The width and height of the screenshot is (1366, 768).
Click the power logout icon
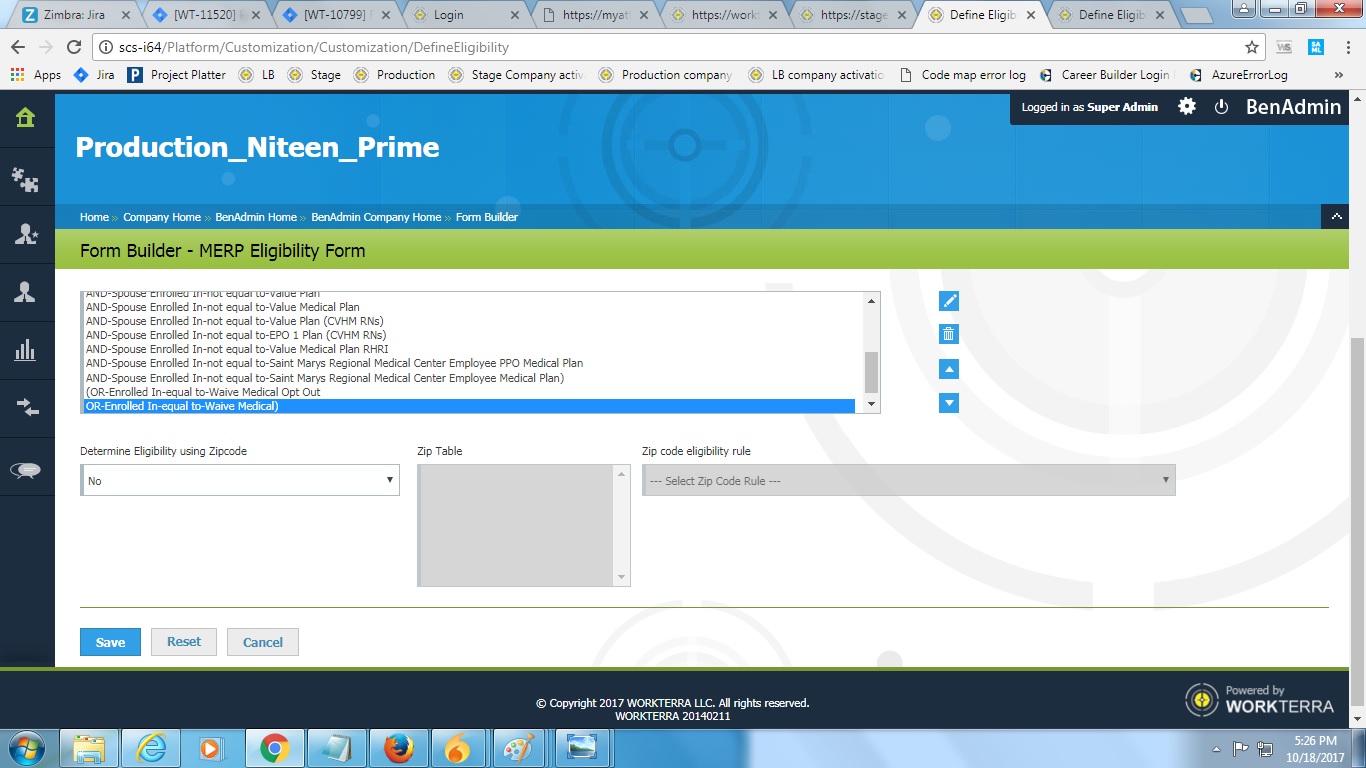click(x=1221, y=107)
